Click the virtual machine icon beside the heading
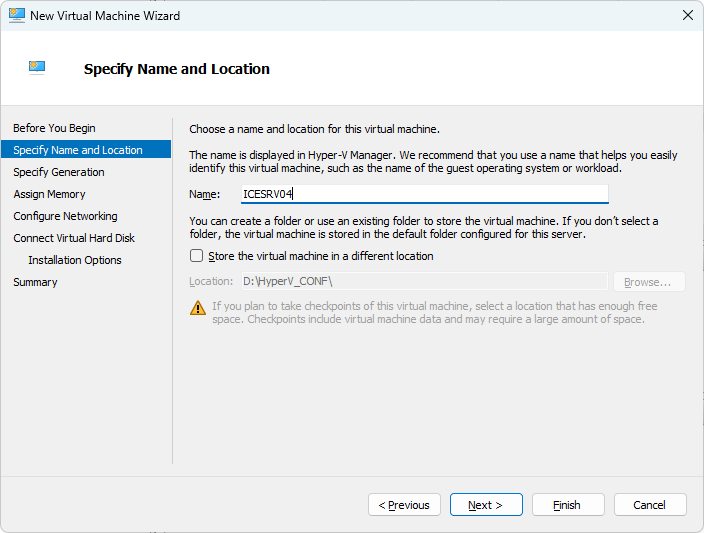Viewport: 704px width, 533px height. pos(37,68)
